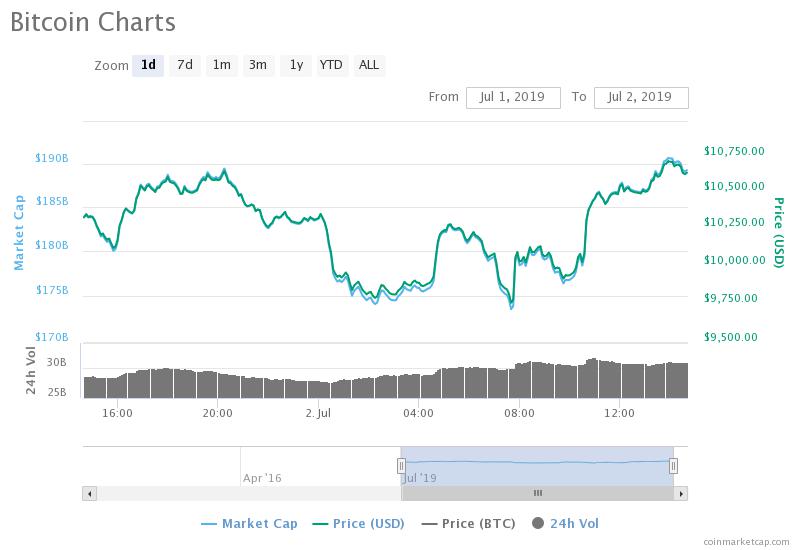Show ALL time range
This screenshot has height=550, width=800.
369,65
